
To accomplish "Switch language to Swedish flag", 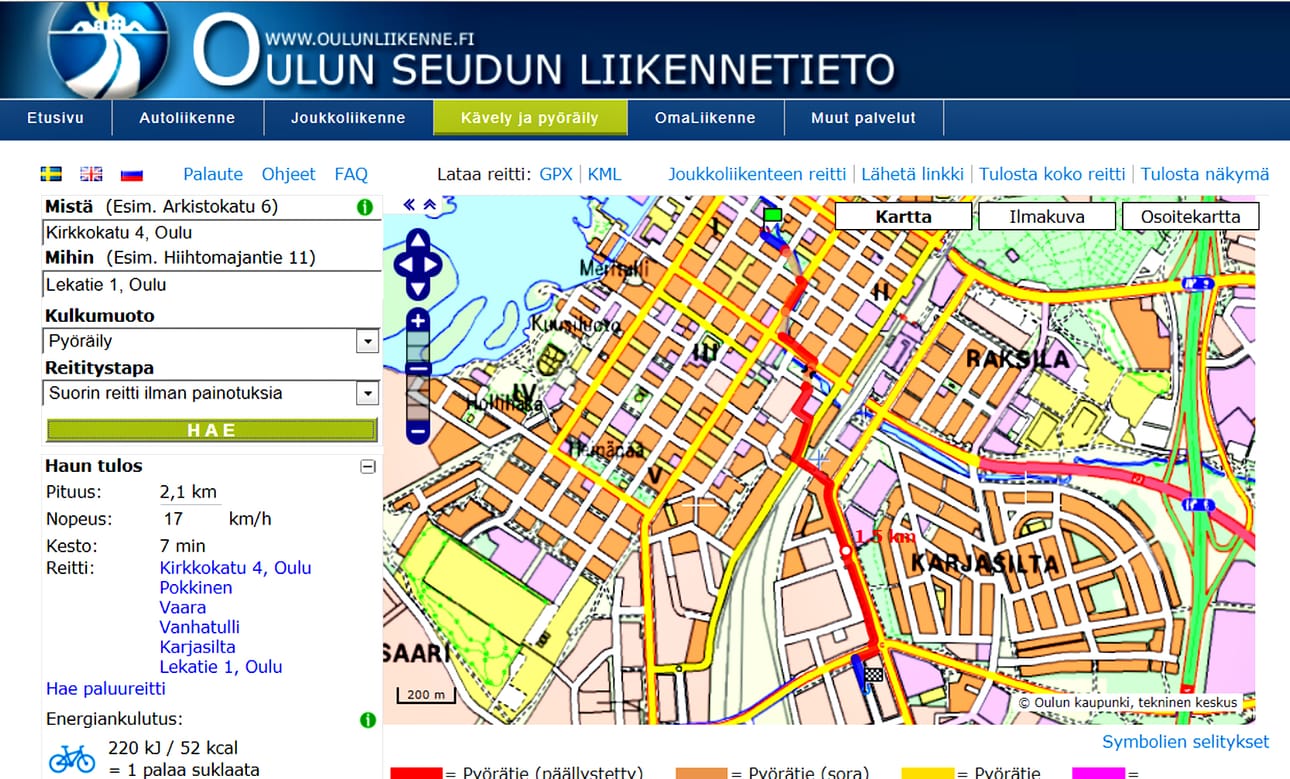I will click(51, 174).
